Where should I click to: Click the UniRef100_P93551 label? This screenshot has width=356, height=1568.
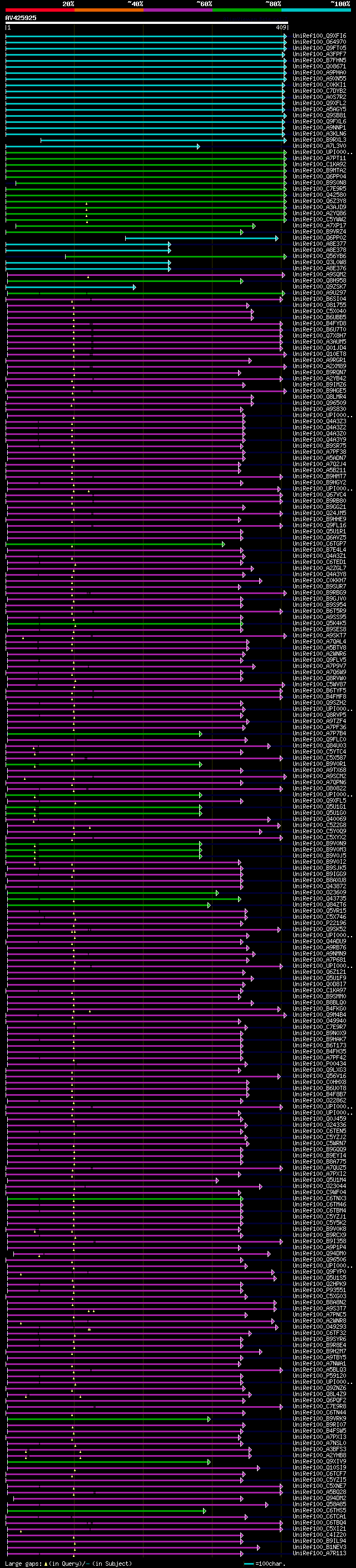click(319, 1290)
